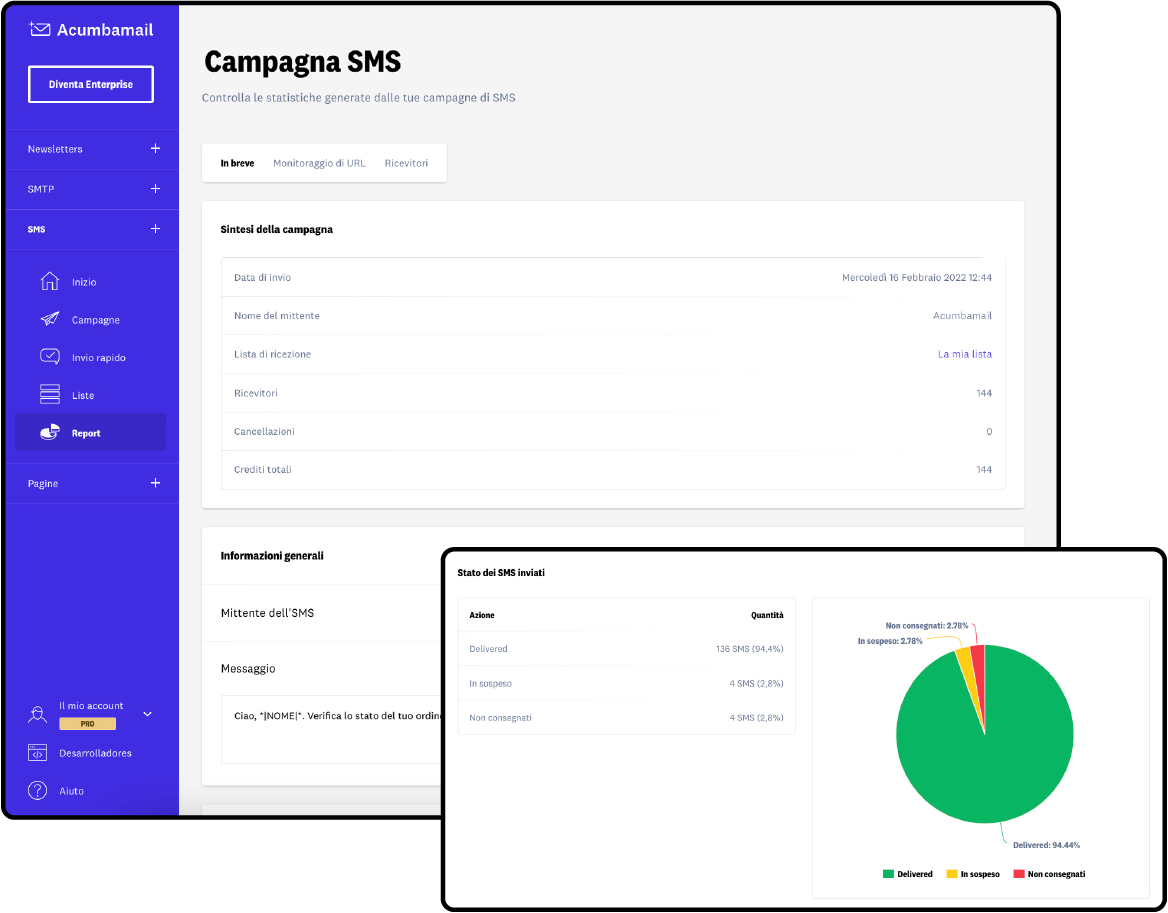
Task: Open the Il mio account dropdown chevron
Action: click(x=148, y=714)
